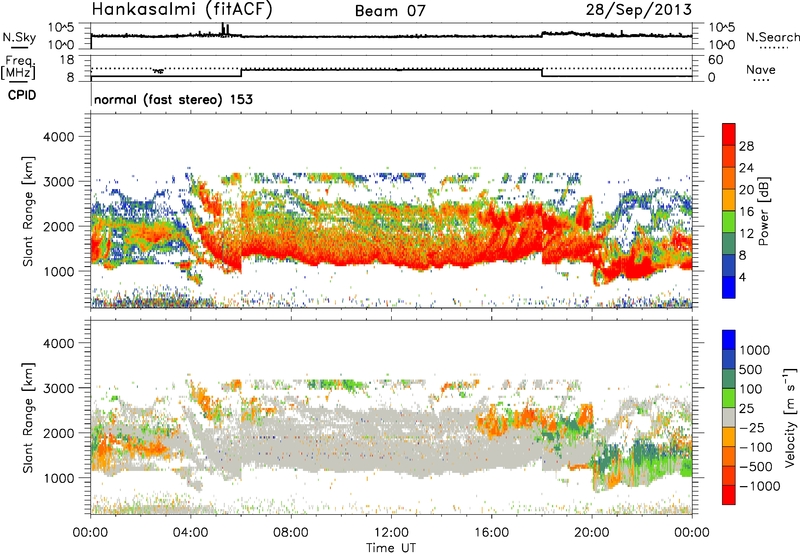800x554 pixels.
Task: Click the 'Freq. [MHz]' label
Action: (18, 67)
